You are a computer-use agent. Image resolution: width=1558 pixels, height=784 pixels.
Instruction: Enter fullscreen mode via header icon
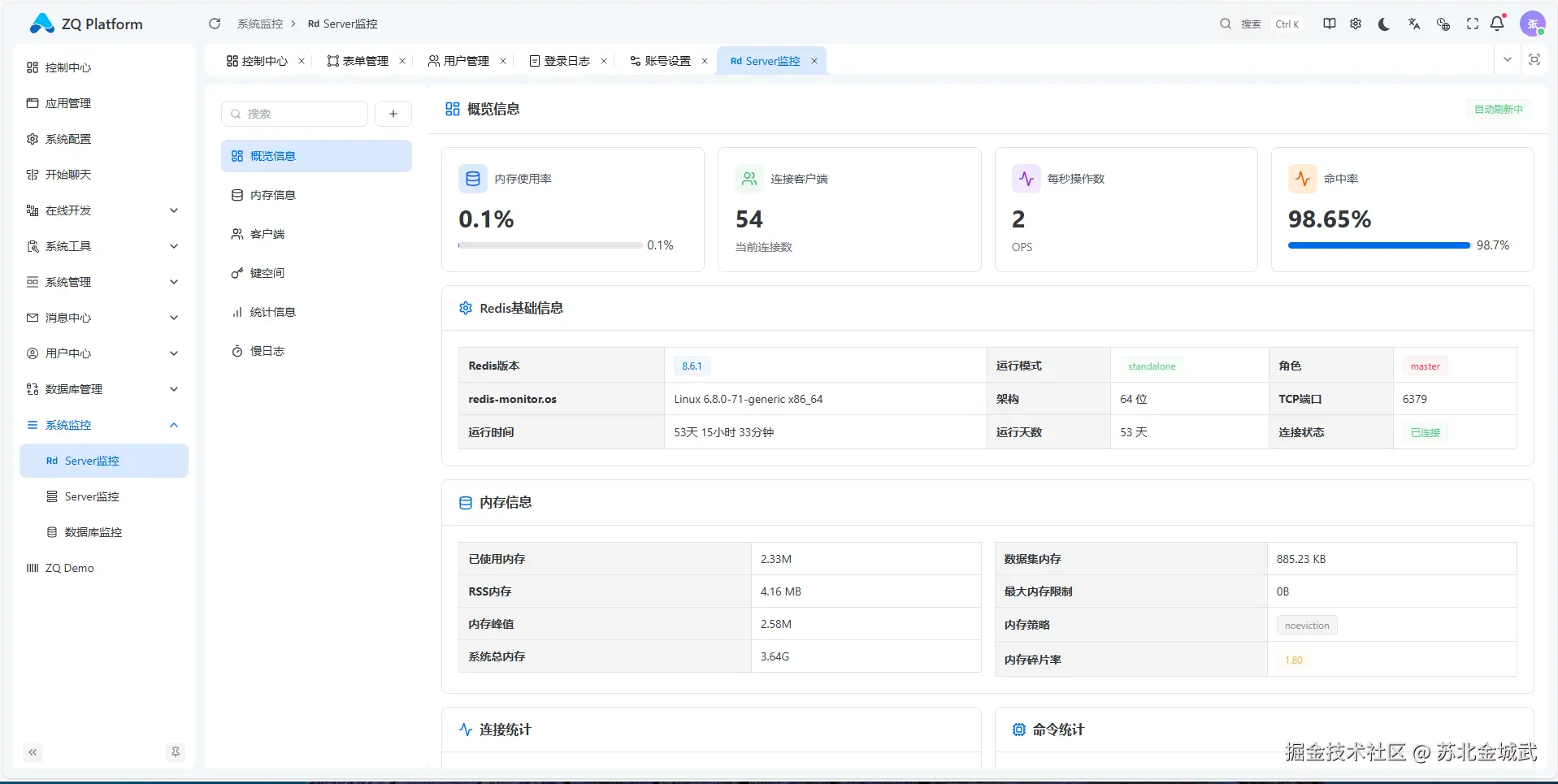[1473, 24]
